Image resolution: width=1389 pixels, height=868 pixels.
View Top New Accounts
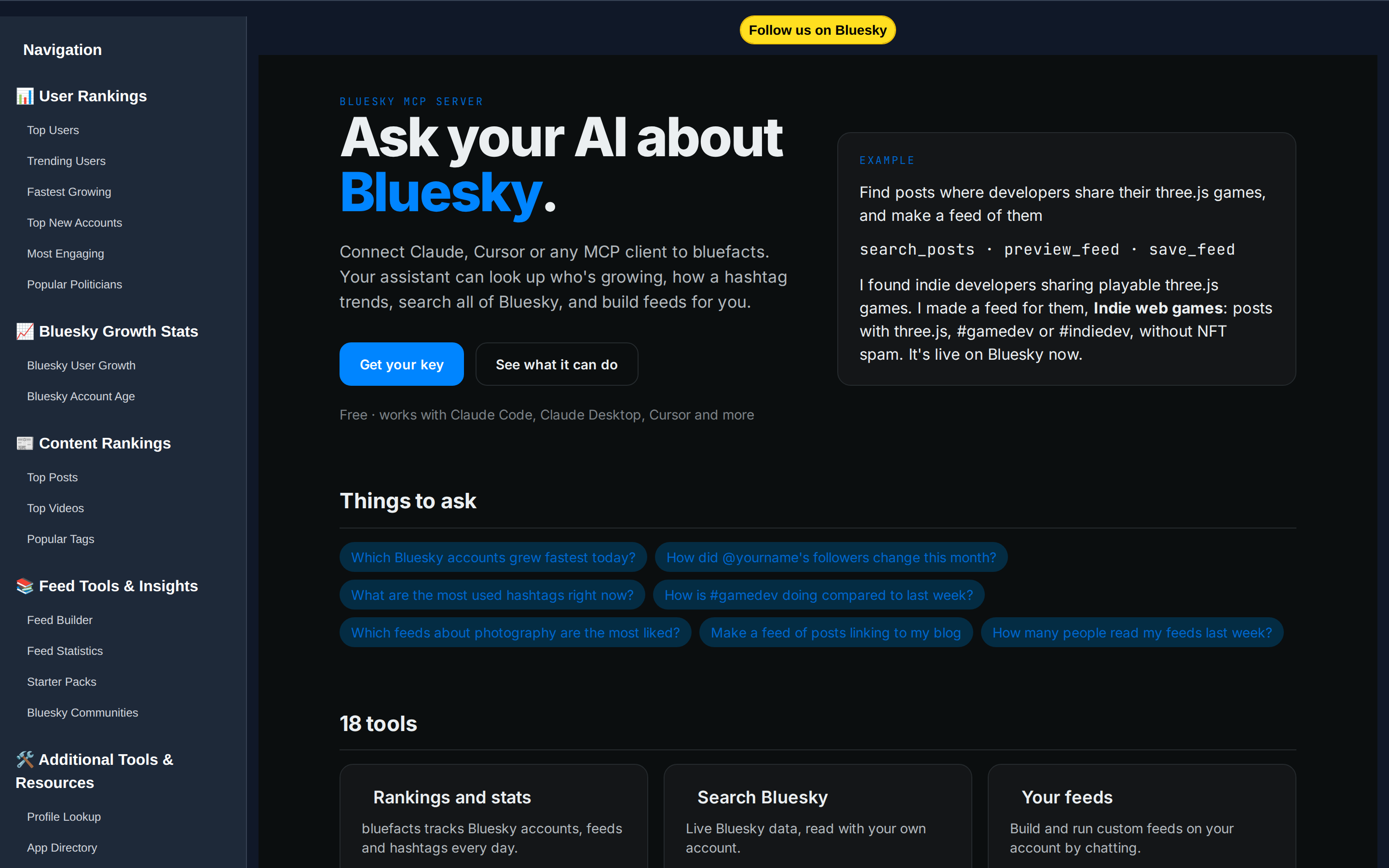pyautogui.click(x=75, y=223)
